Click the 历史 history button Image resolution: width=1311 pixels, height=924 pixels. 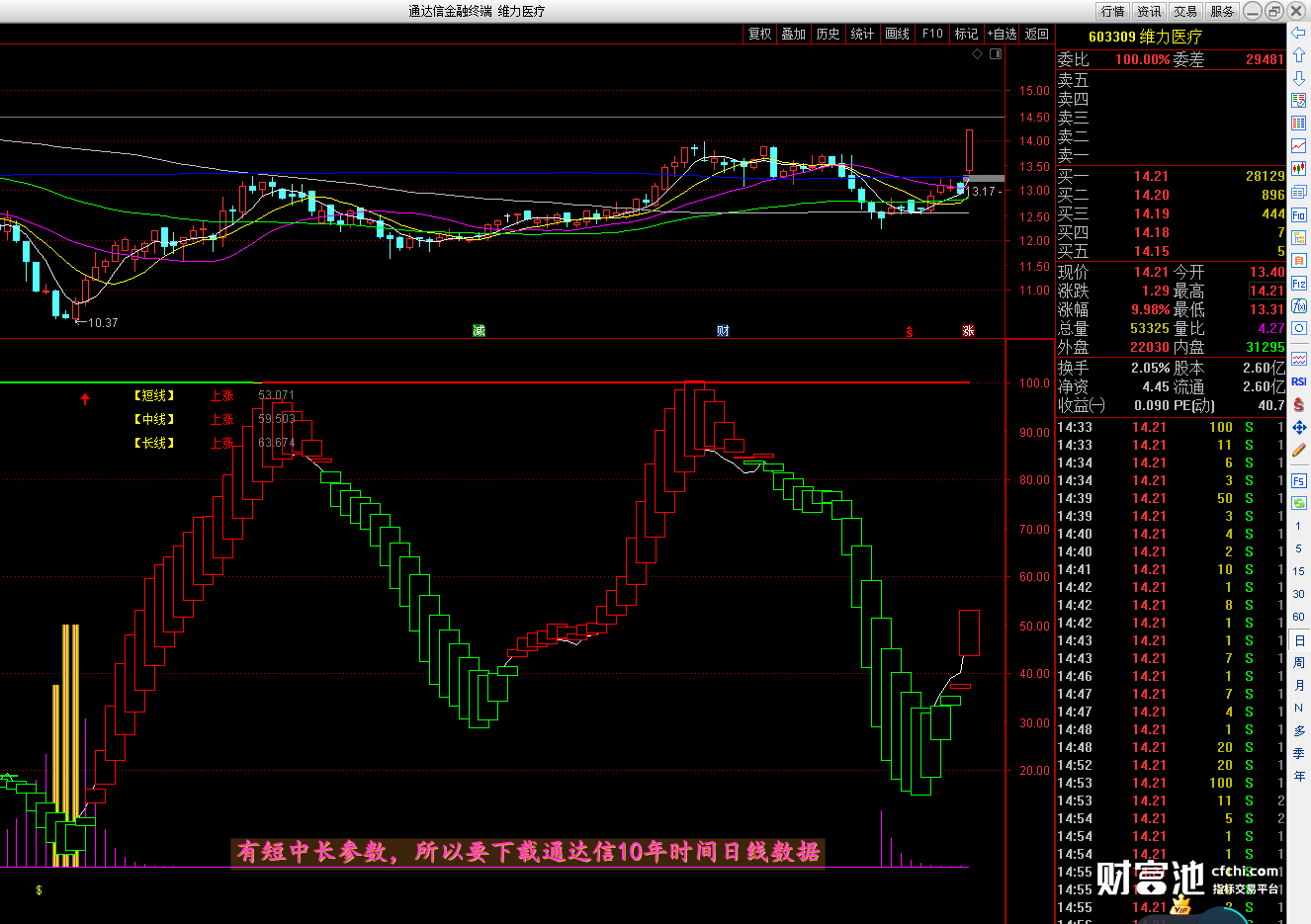pos(829,34)
